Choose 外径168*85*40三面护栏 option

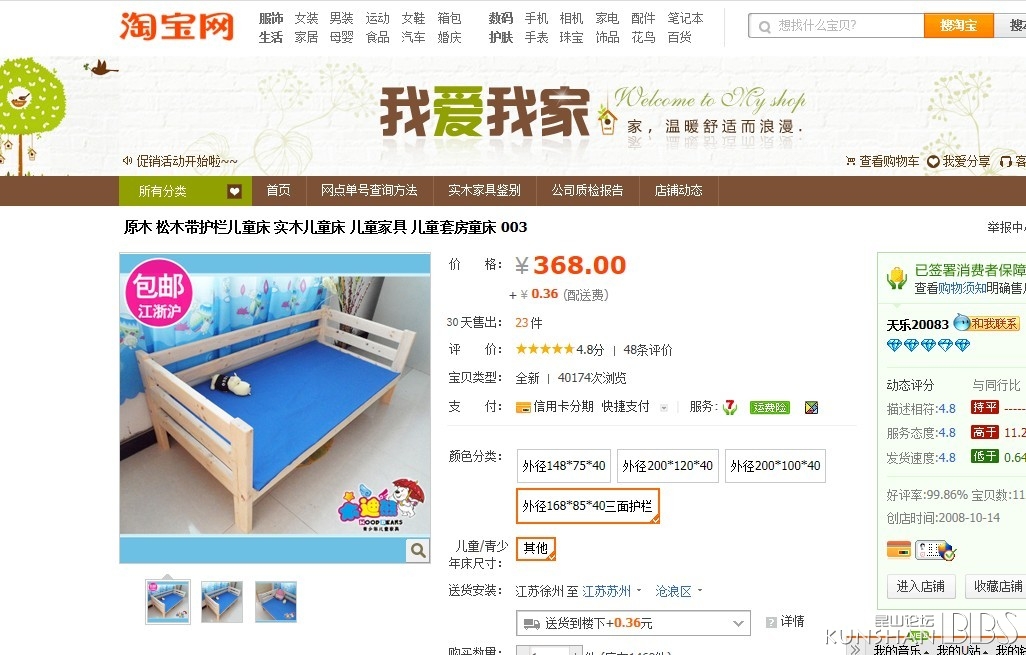588,506
